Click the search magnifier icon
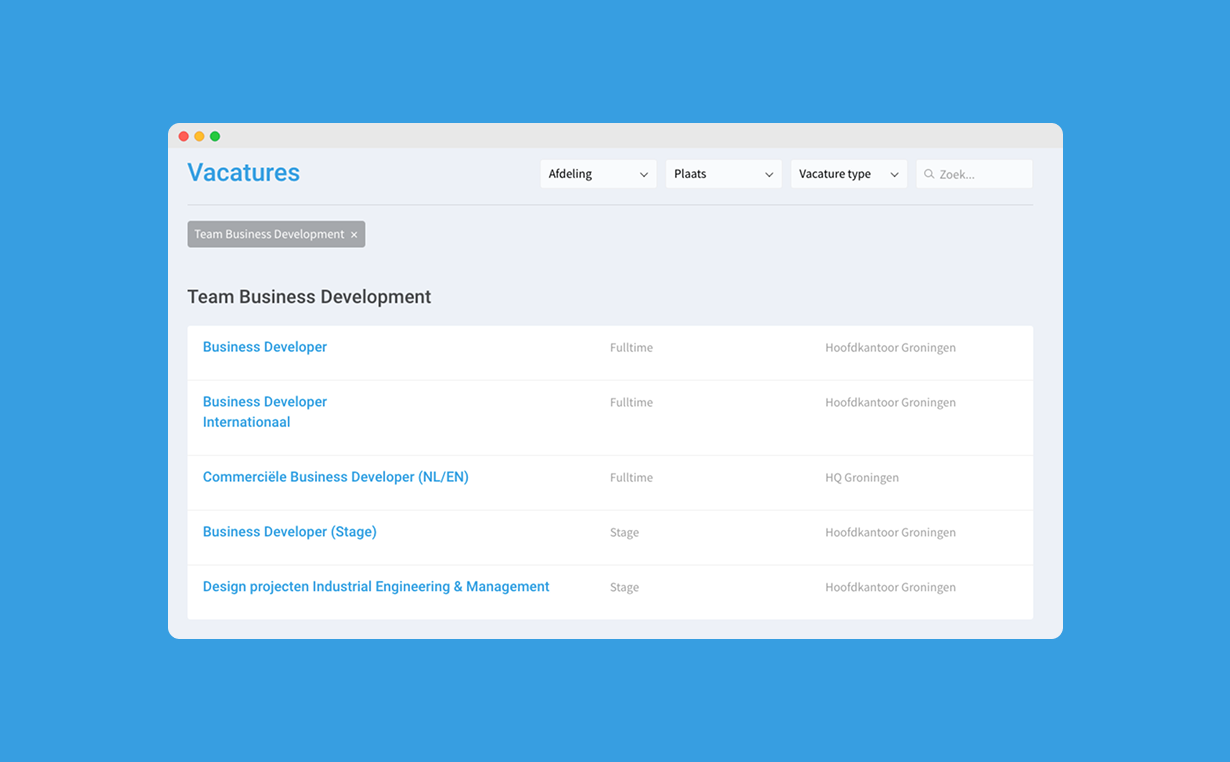This screenshot has width=1230, height=762. tap(929, 174)
